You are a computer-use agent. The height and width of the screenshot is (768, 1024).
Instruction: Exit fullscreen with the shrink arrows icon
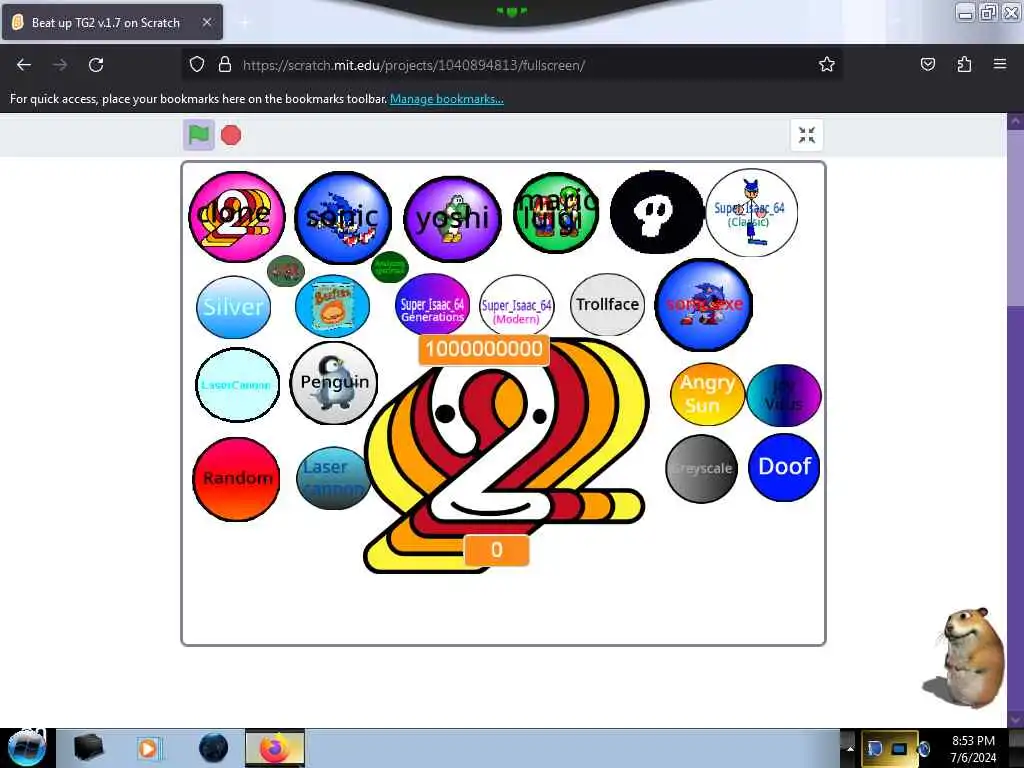(x=807, y=135)
